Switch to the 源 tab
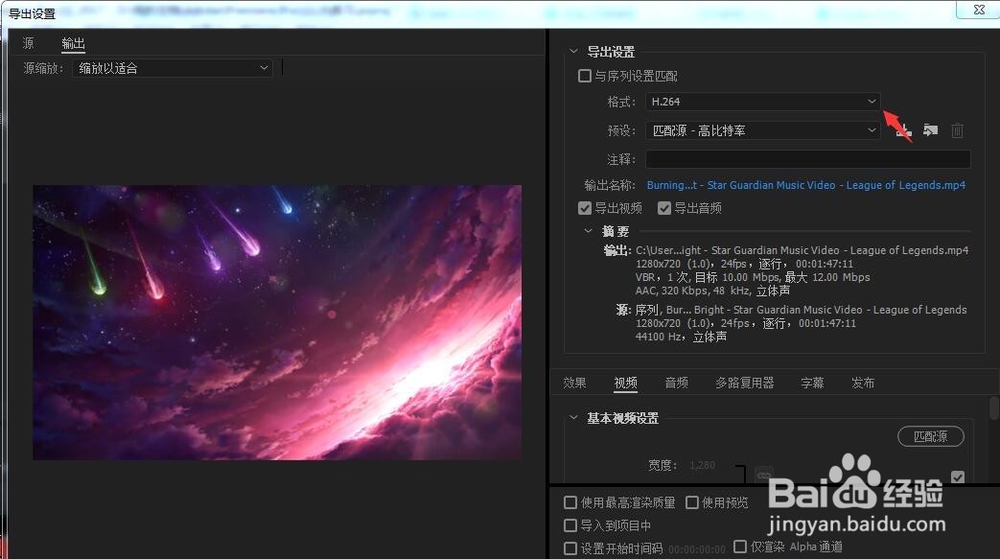The image size is (1000, 559). click(x=28, y=43)
